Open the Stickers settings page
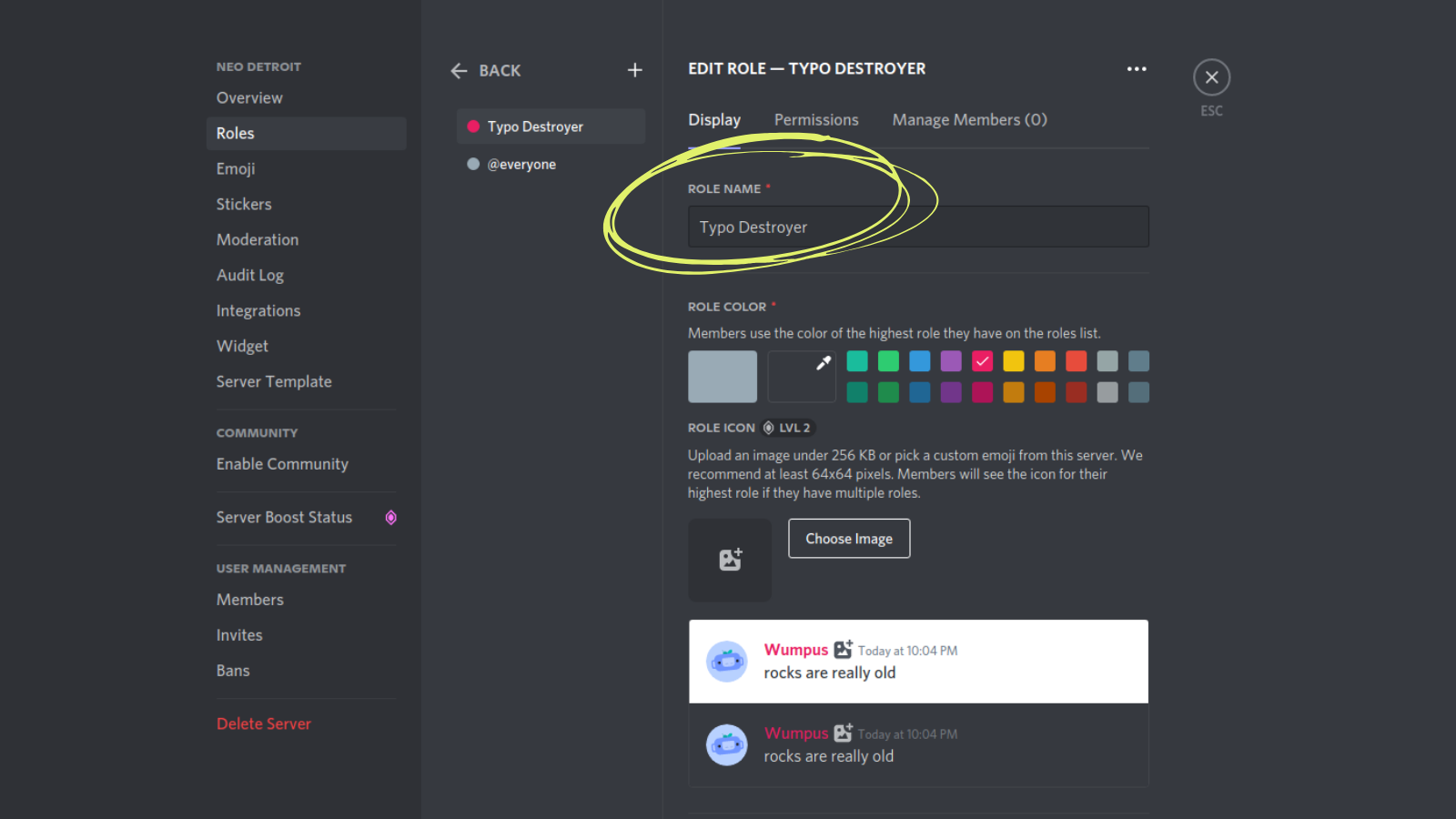Screen dimensions: 1456x819 pyautogui.click(x=243, y=204)
